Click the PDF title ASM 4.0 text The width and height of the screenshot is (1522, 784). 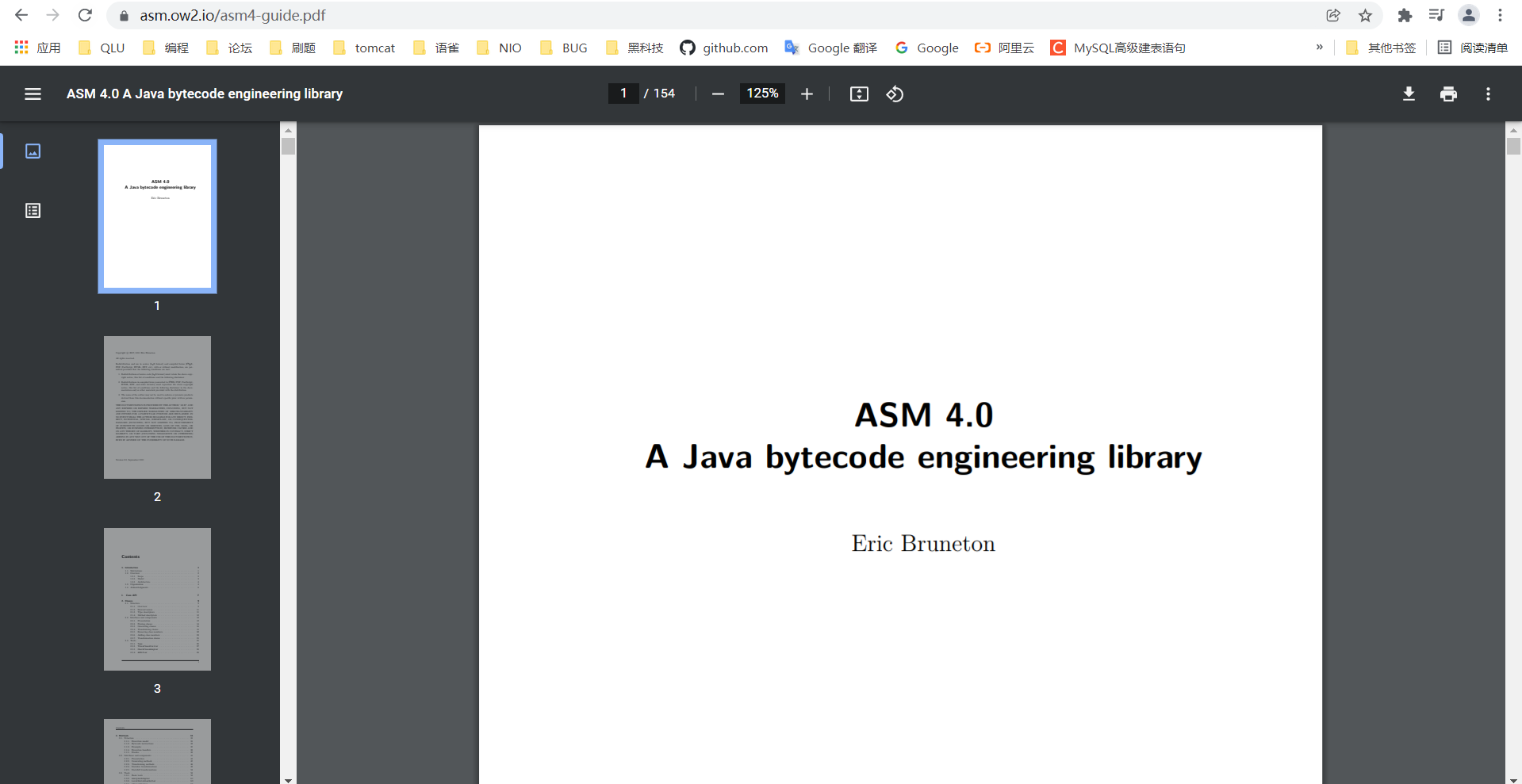coord(205,94)
